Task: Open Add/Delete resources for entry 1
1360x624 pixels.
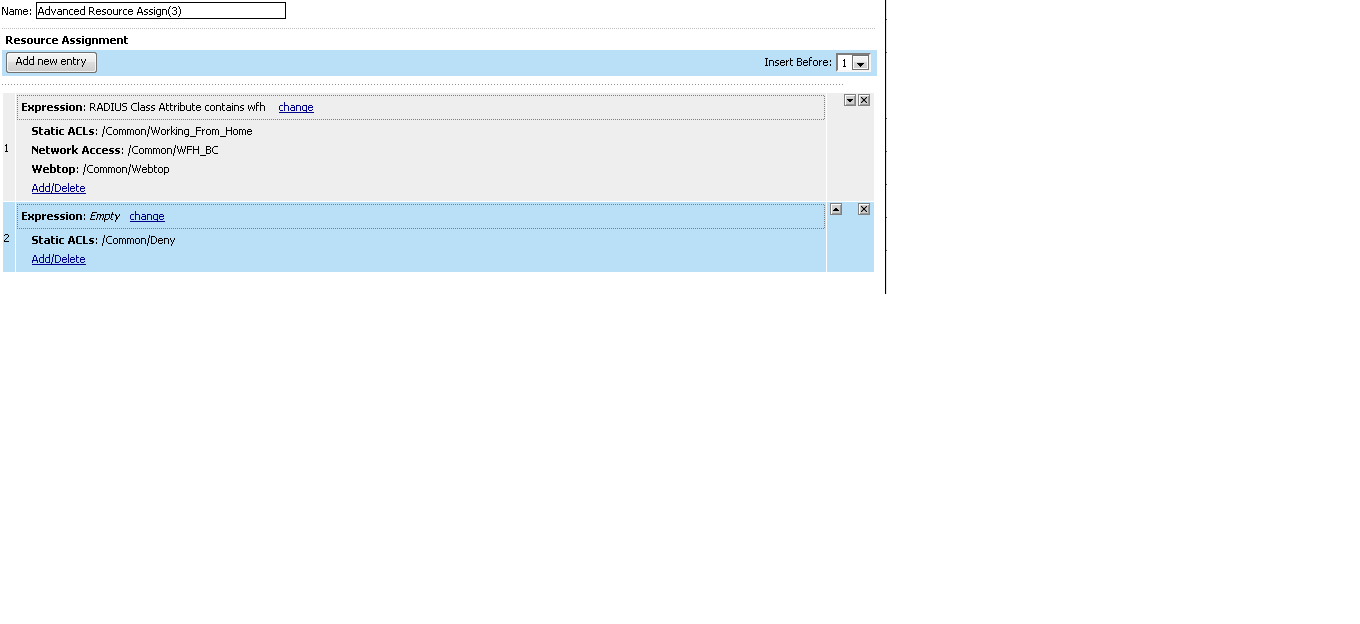Action: click(x=57, y=187)
